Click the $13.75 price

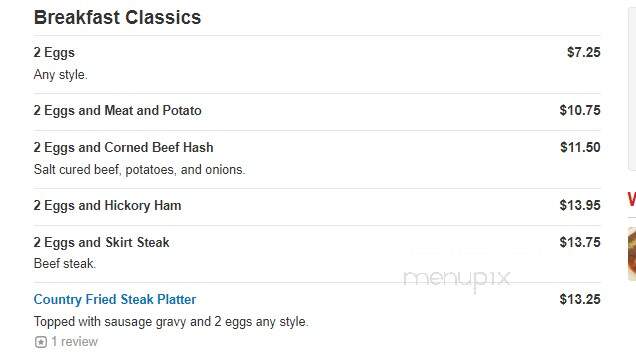580,242
